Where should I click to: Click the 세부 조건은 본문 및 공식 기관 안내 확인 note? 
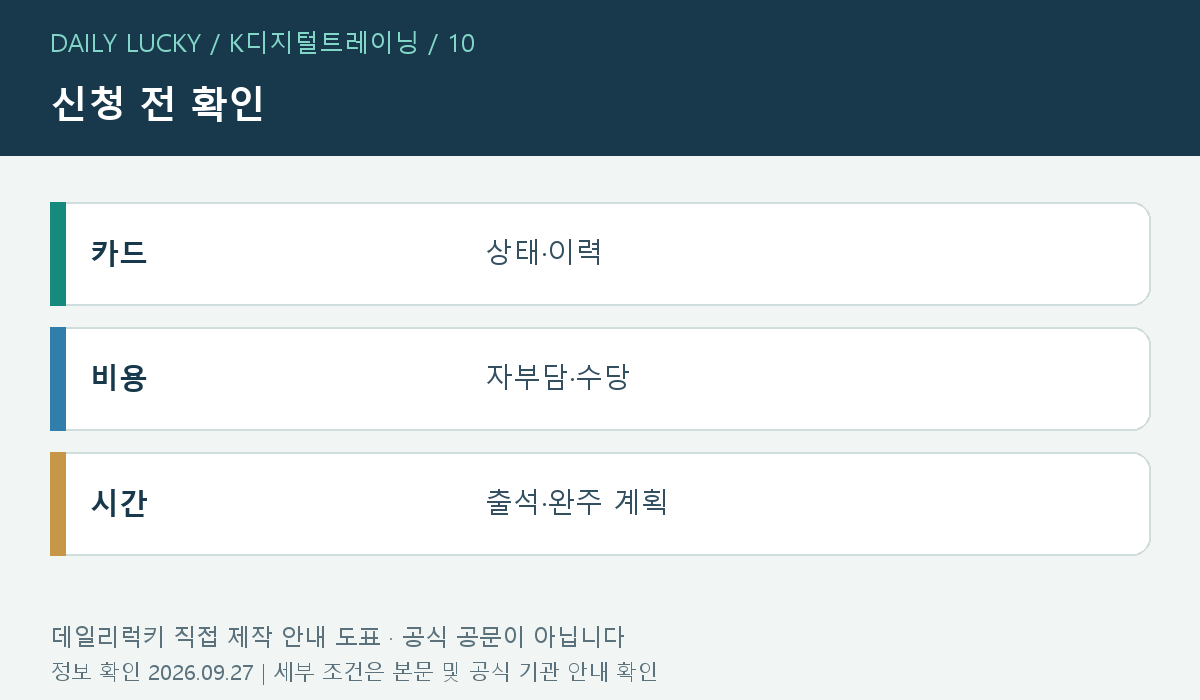tap(465, 672)
